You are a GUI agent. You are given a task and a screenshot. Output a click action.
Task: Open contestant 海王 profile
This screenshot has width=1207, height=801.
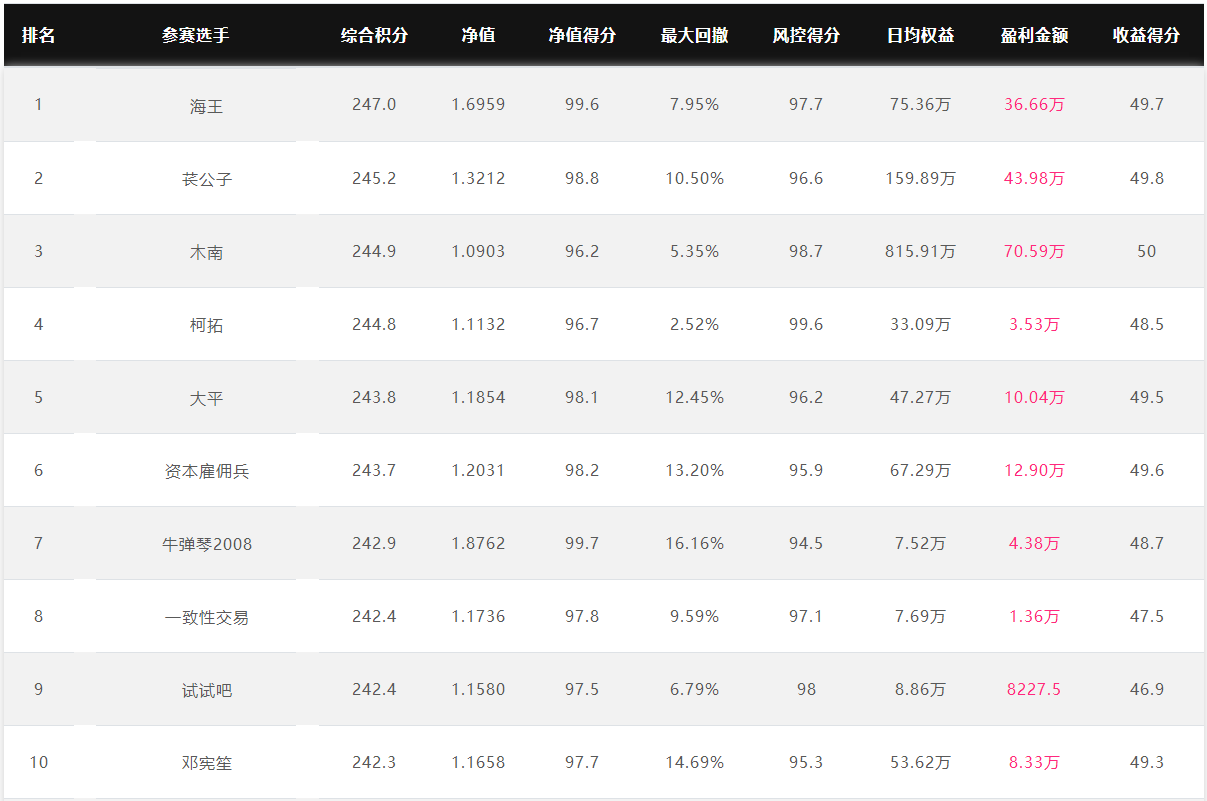(206, 105)
